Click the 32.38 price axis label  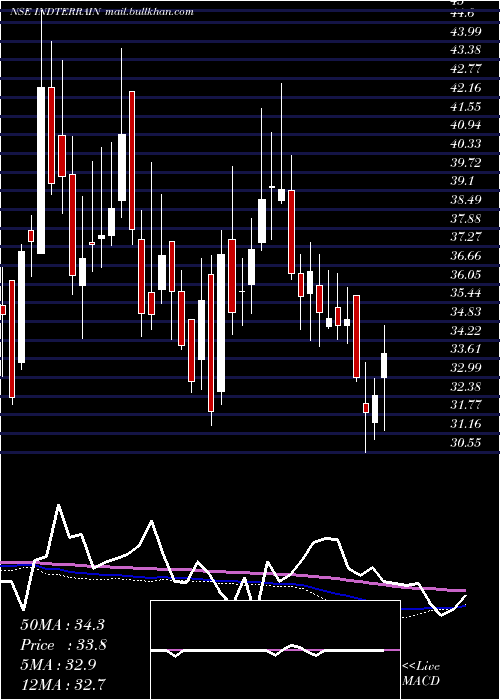[466, 387]
